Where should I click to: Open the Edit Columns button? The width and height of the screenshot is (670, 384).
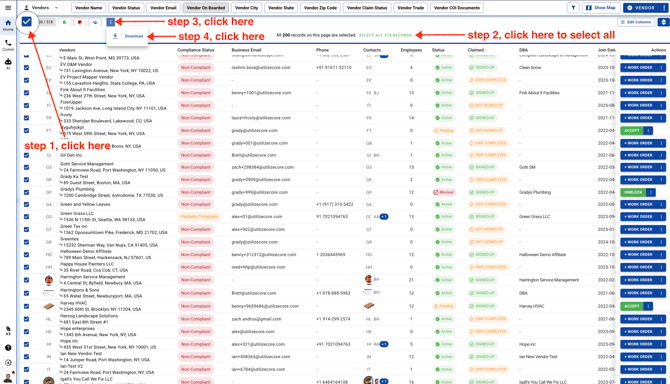636,22
